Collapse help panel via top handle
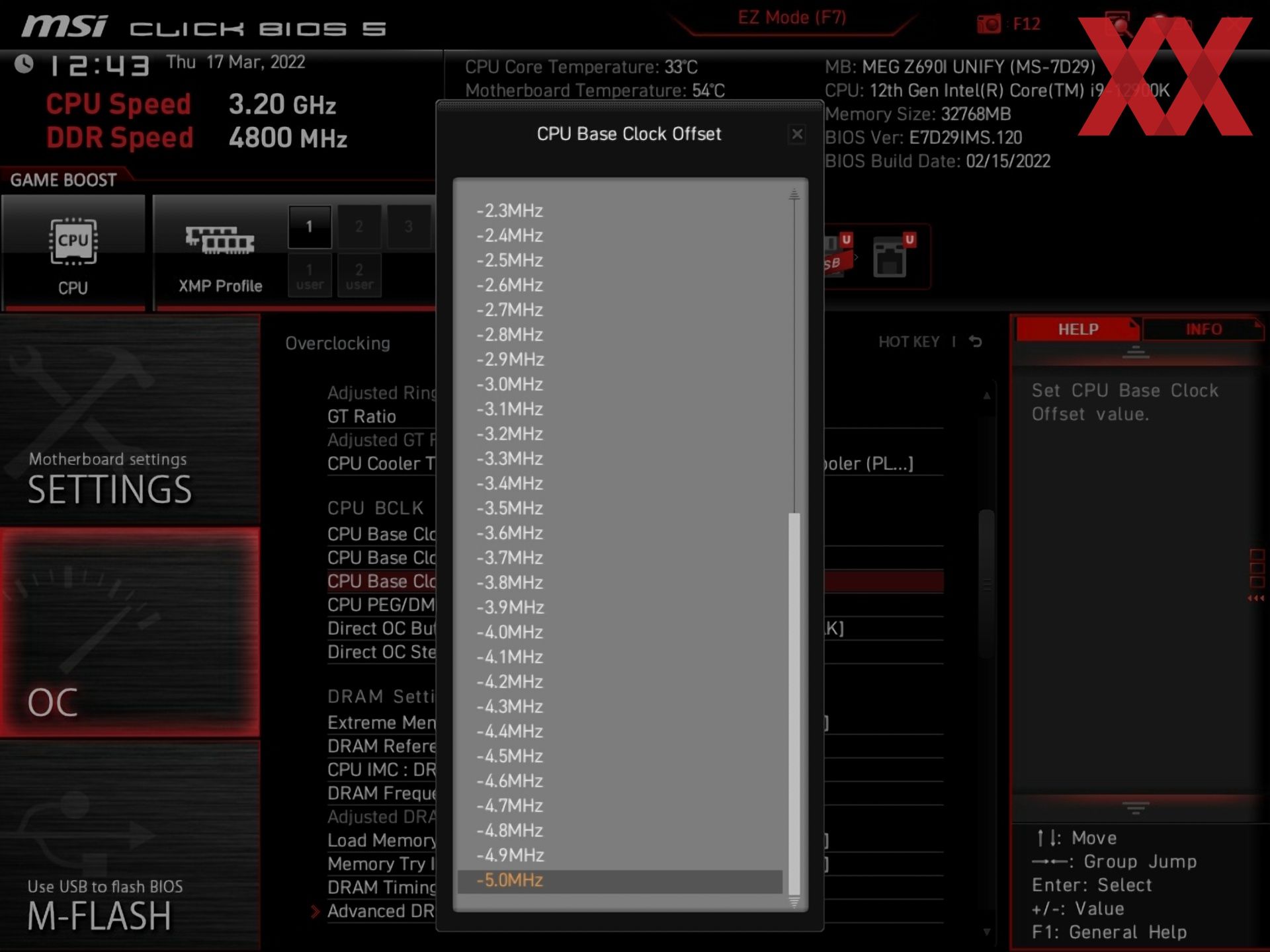Viewport: 1270px width, 952px height. (x=1136, y=352)
